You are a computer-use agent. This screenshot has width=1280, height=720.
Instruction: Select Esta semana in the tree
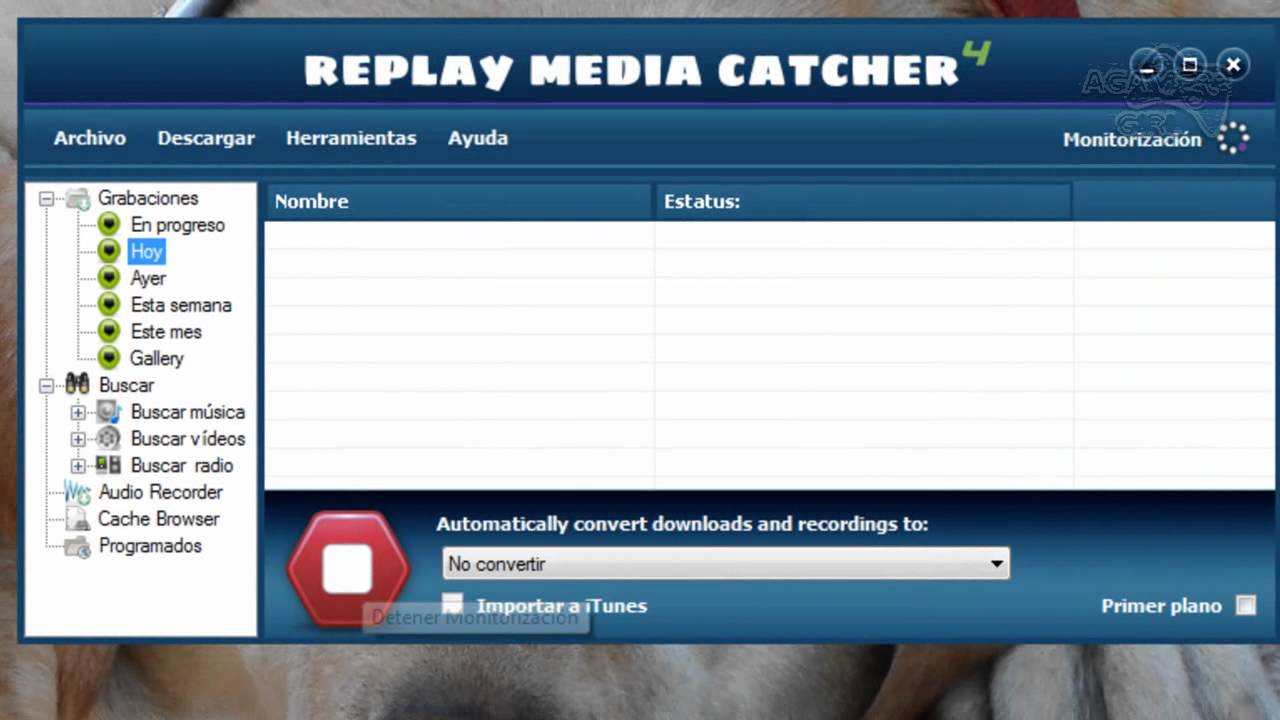(x=181, y=305)
